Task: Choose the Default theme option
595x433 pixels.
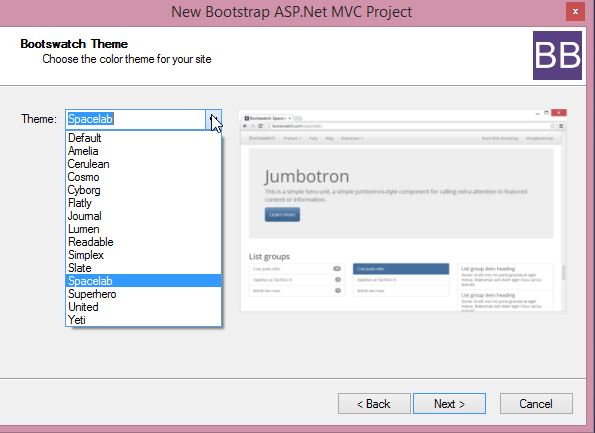Action: [x=143, y=138]
